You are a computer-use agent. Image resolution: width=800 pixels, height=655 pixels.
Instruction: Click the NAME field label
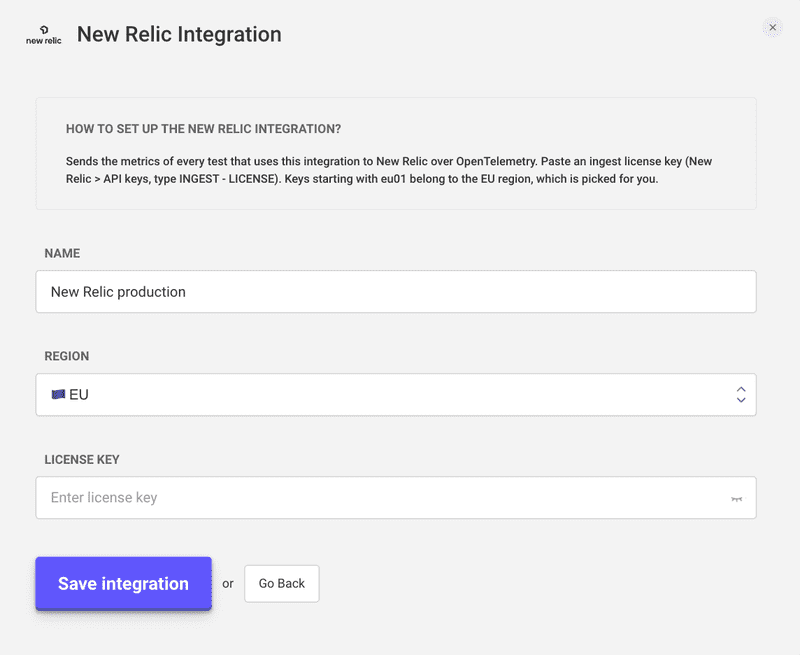[62, 254]
